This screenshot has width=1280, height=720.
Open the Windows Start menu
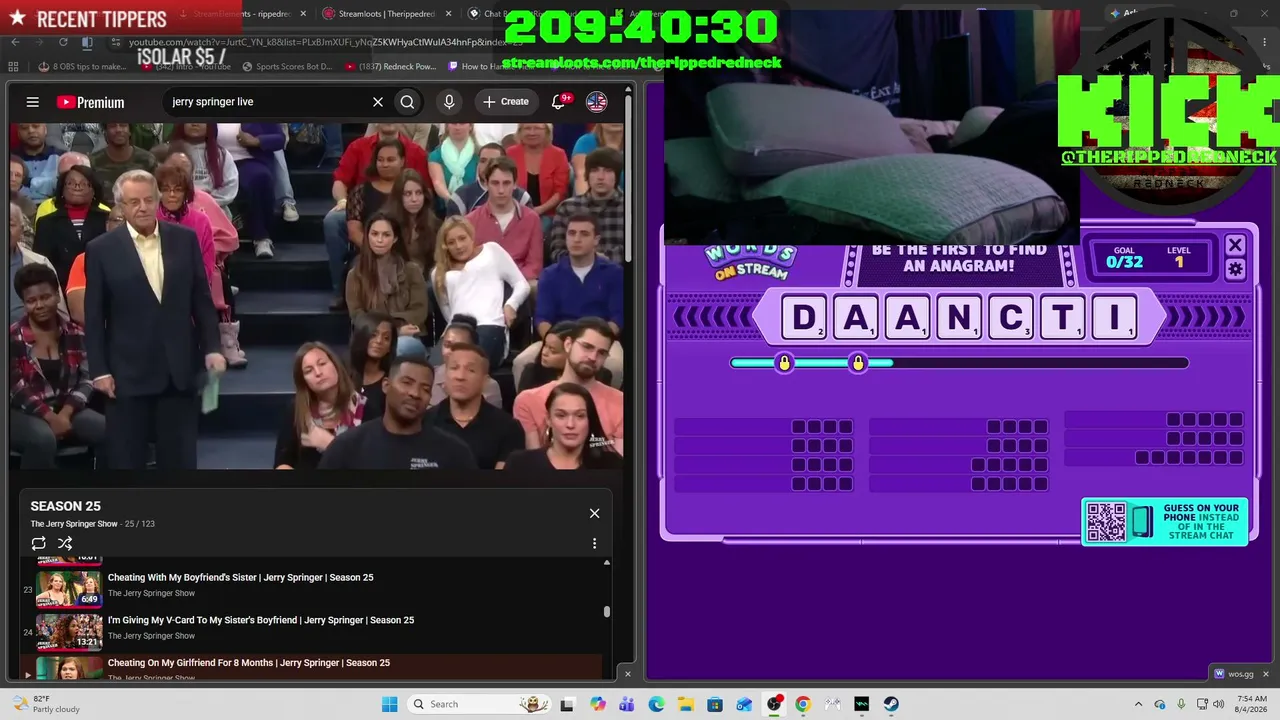389,704
